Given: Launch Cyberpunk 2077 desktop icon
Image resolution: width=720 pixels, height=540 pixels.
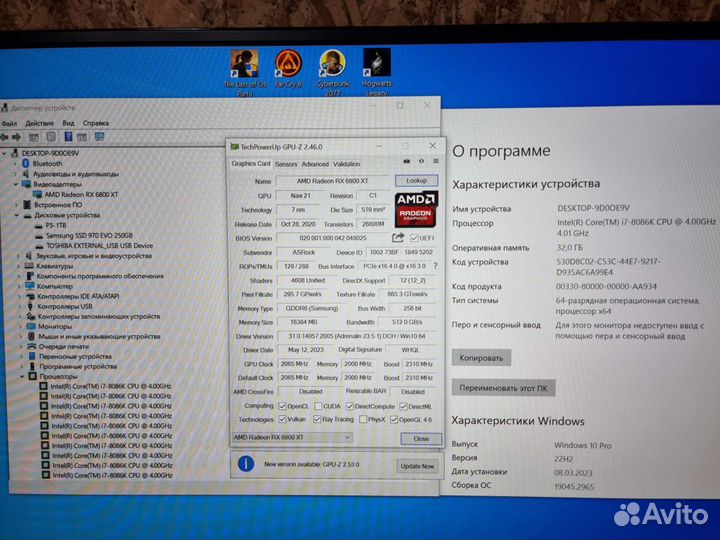Looking at the screenshot, I should [332, 71].
